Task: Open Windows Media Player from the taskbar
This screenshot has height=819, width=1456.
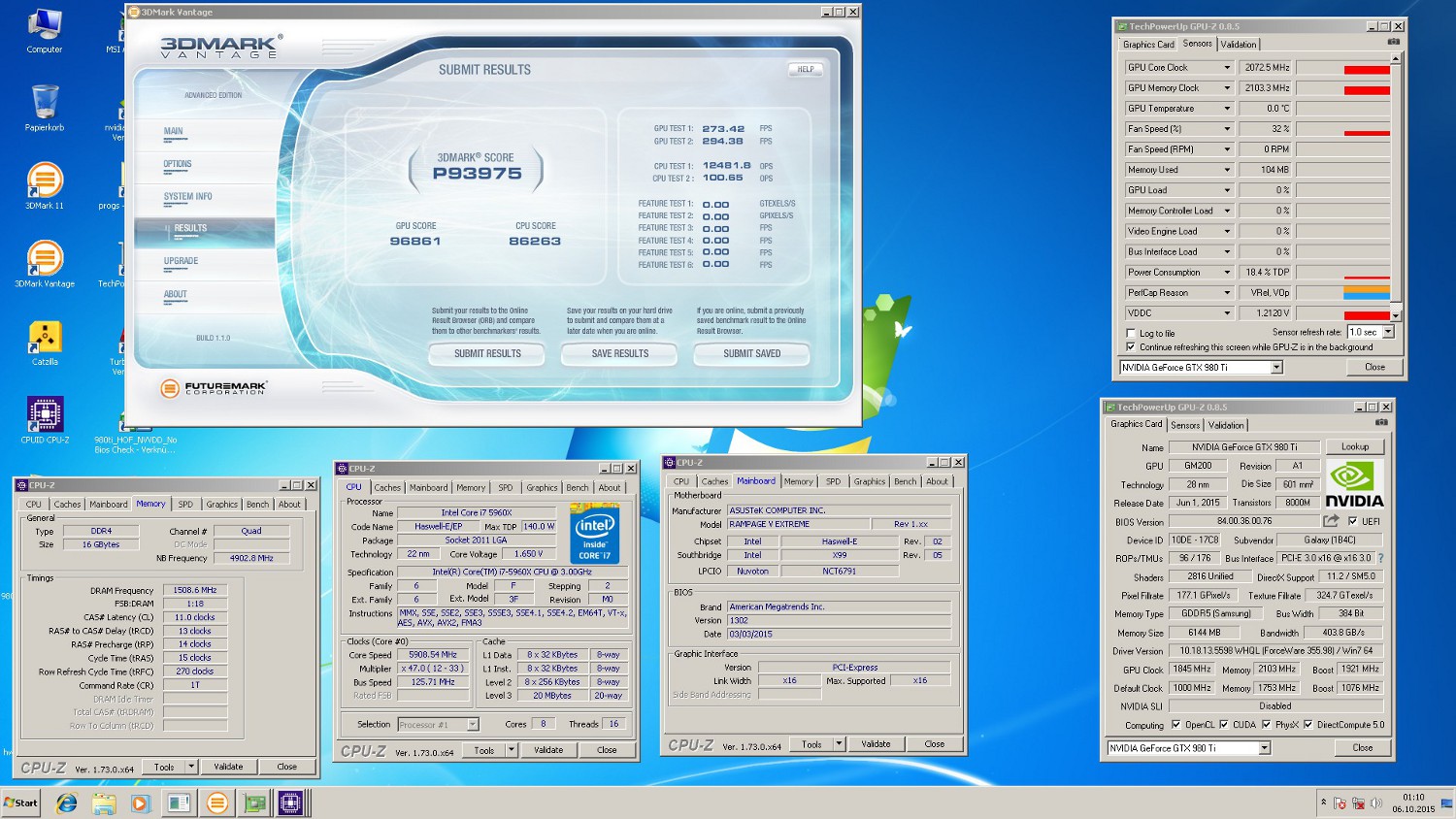Action: (140, 803)
